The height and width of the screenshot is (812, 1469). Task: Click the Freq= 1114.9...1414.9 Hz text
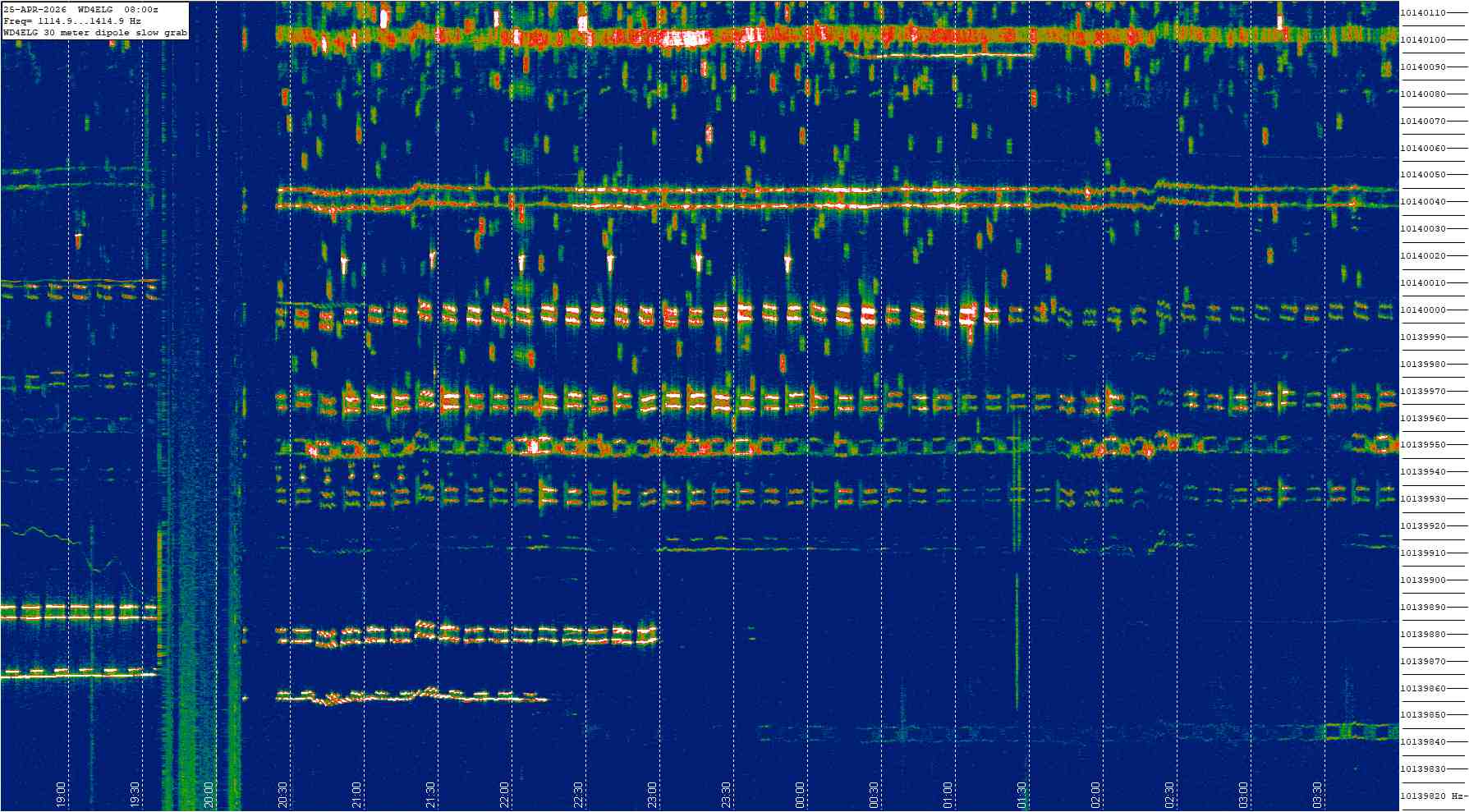pyautogui.click(x=72, y=21)
